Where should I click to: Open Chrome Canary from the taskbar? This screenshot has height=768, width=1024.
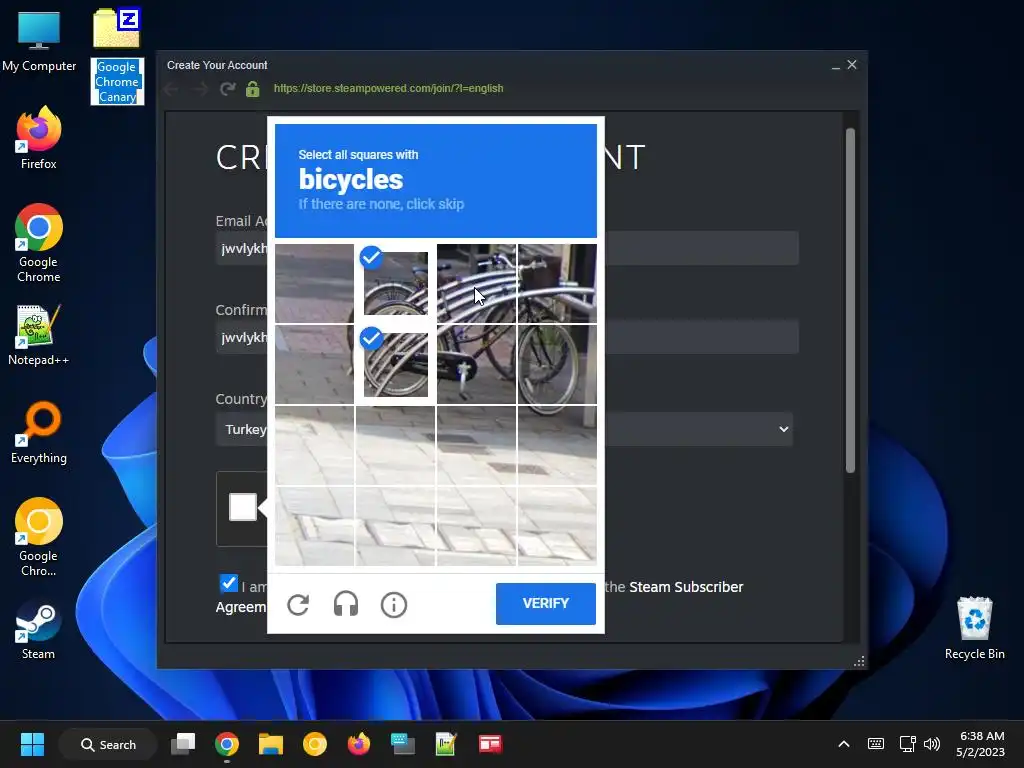tap(315, 744)
